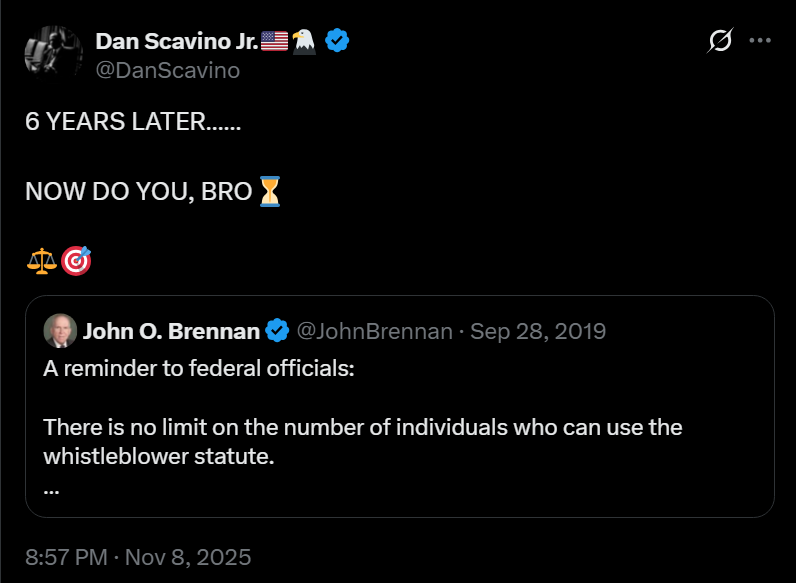Click the American flag emoji in display name

point(274,41)
